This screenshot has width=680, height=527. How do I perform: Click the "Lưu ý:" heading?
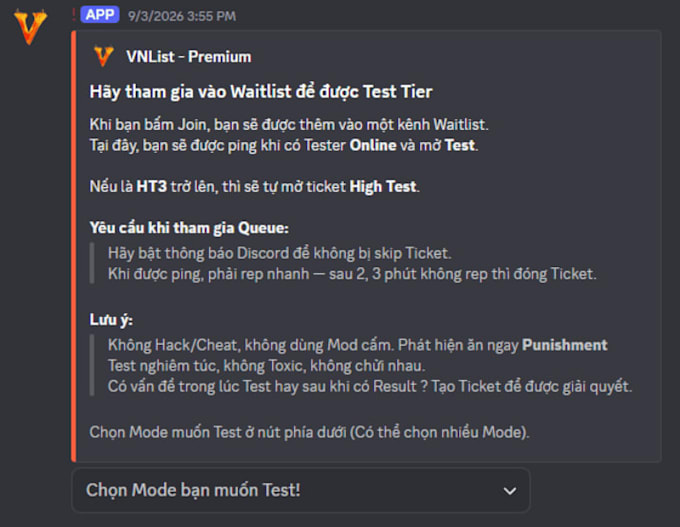pyautogui.click(x=111, y=320)
